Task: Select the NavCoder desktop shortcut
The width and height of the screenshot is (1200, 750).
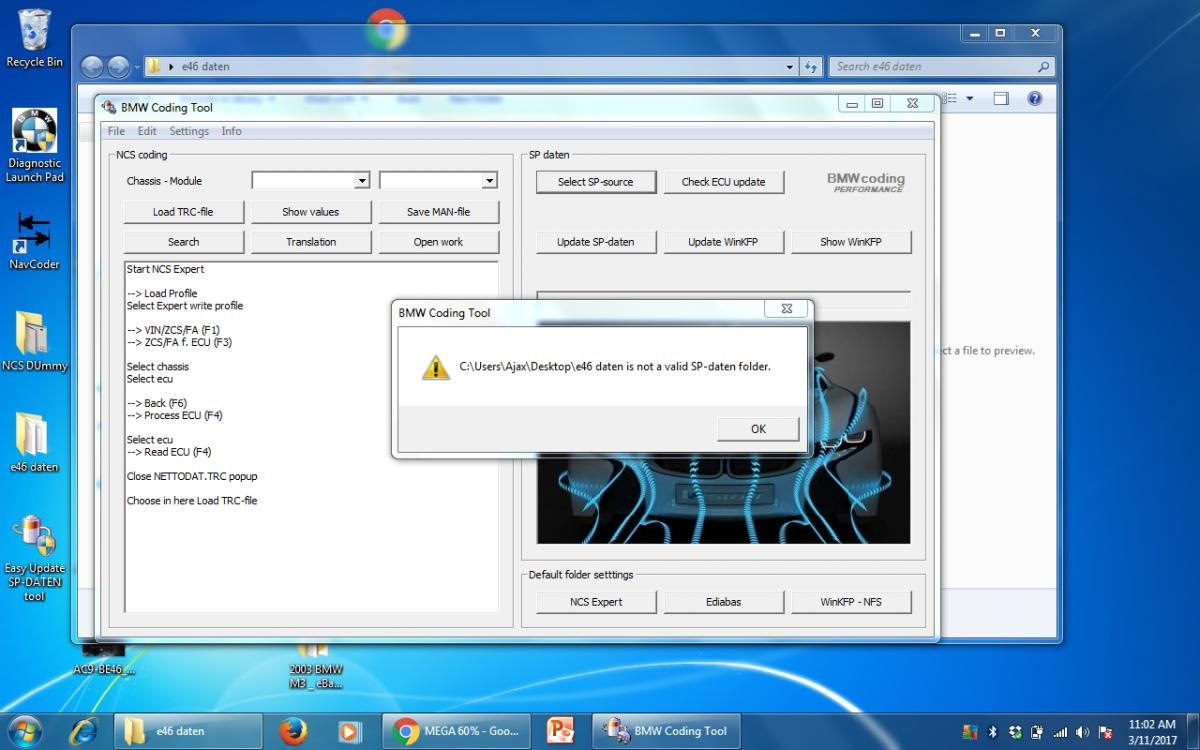Action: (34, 242)
